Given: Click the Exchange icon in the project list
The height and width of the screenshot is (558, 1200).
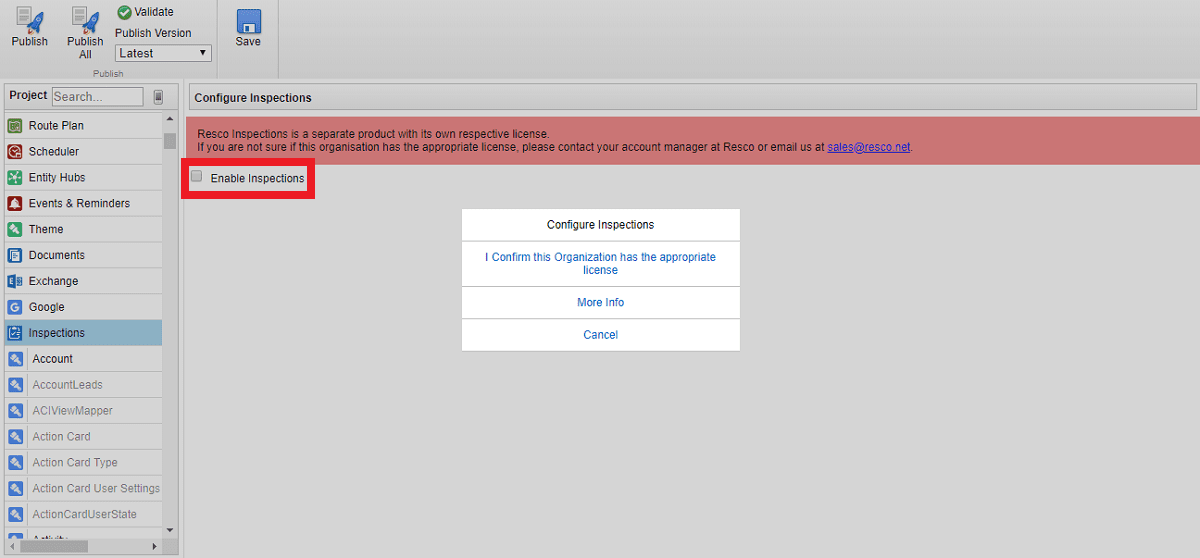Looking at the screenshot, I should coord(15,282).
